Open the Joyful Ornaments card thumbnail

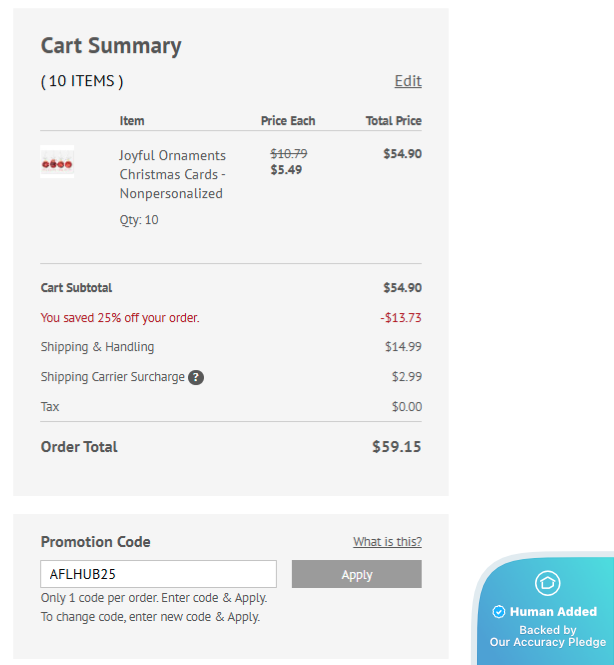tap(57, 163)
